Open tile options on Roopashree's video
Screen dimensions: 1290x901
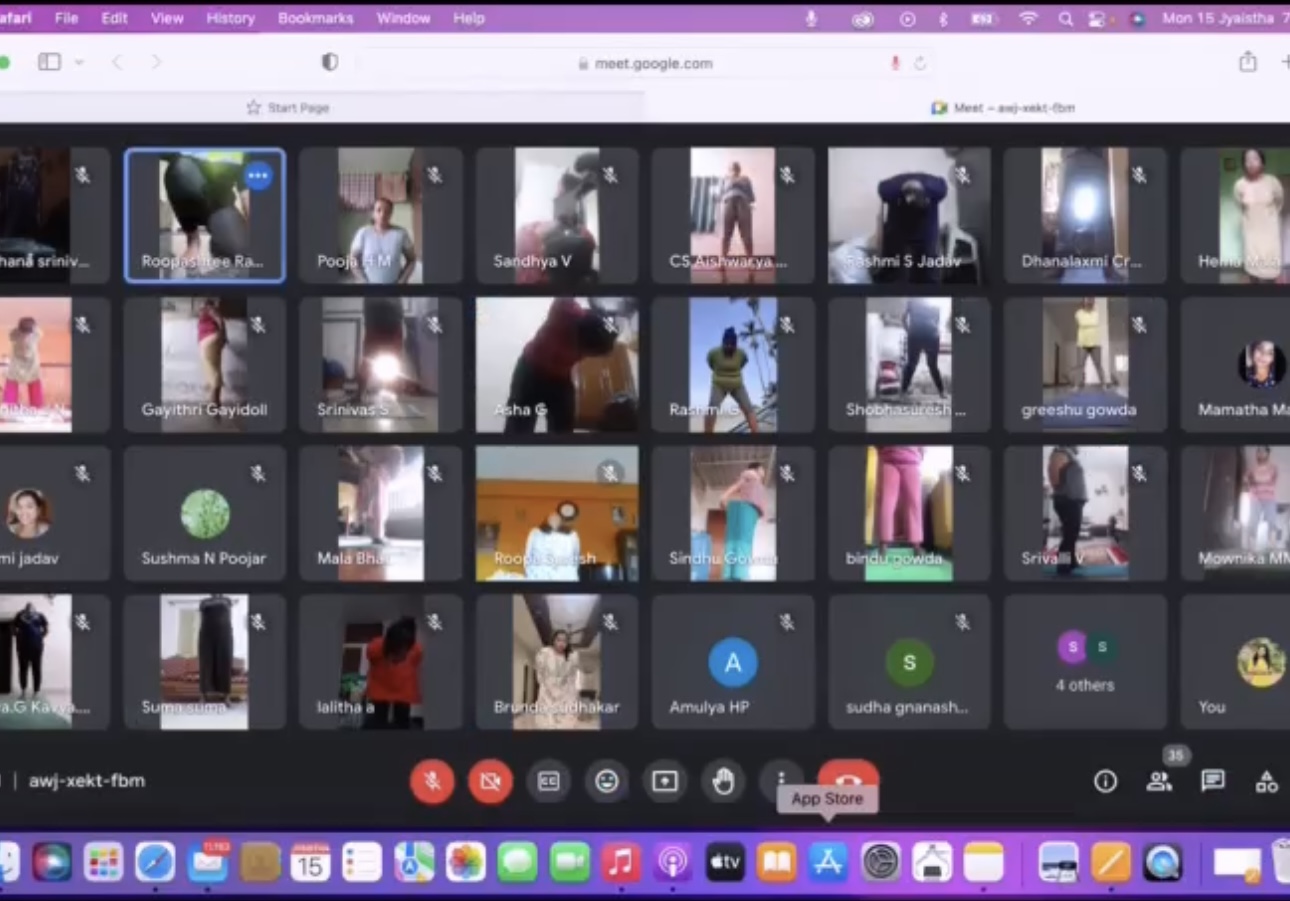tap(258, 175)
